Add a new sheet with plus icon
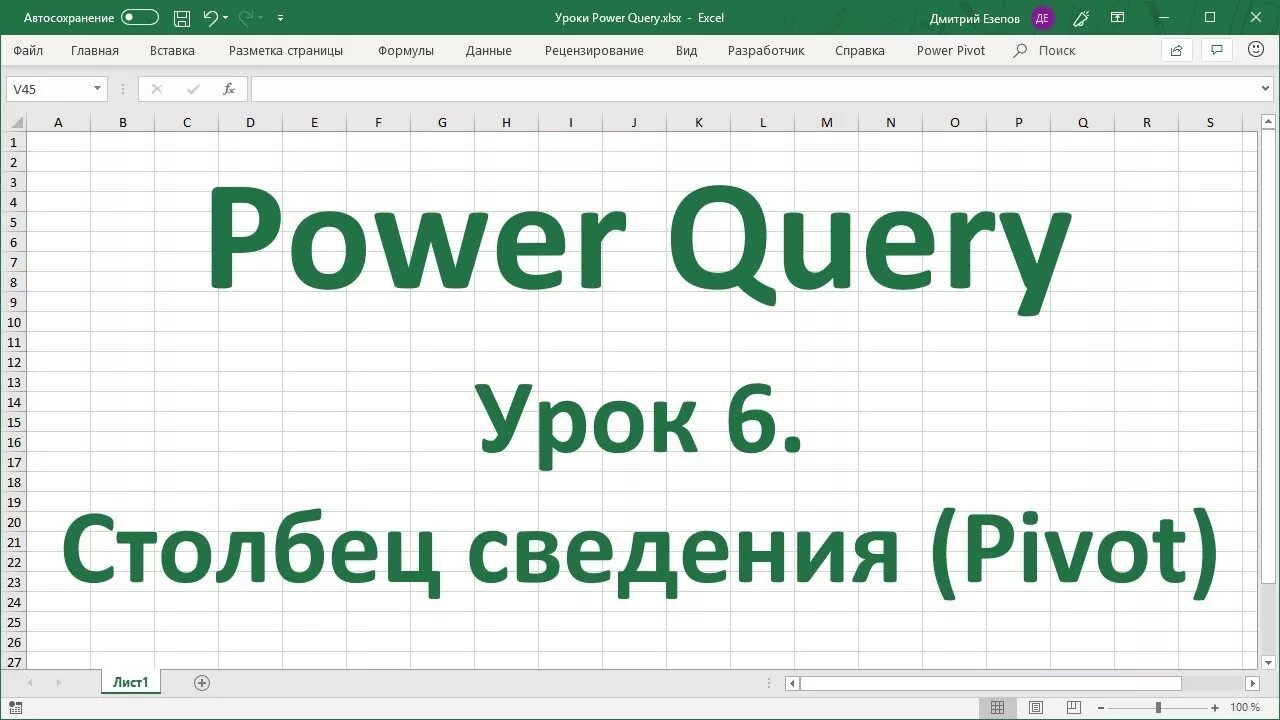This screenshot has height=720, width=1280. point(202,683)
